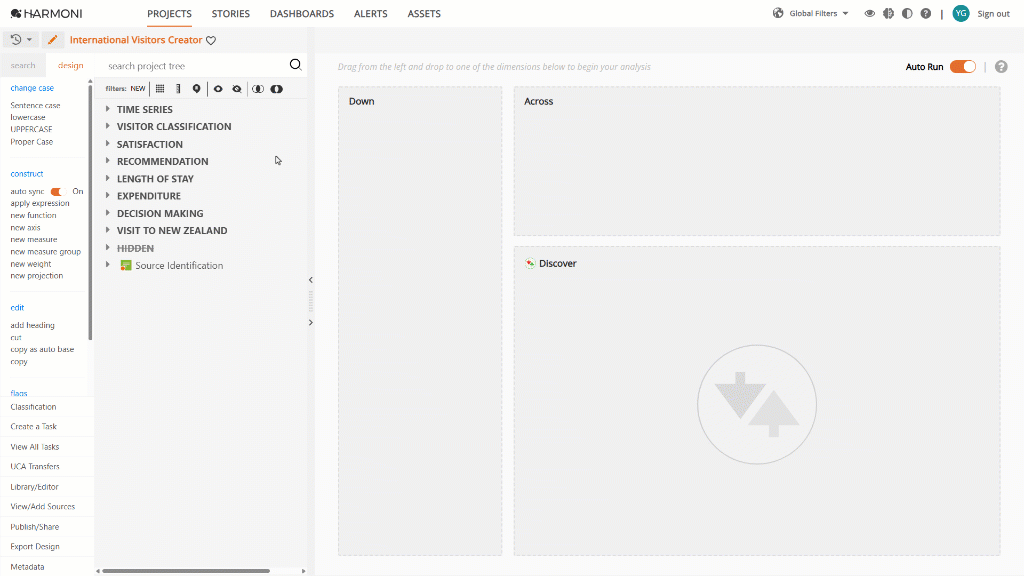Click the project tree horizontal scrollbar
Image resolution: width=1024 pixels, height=576 pixels.
pyautogui.click(x=186, y=571)
